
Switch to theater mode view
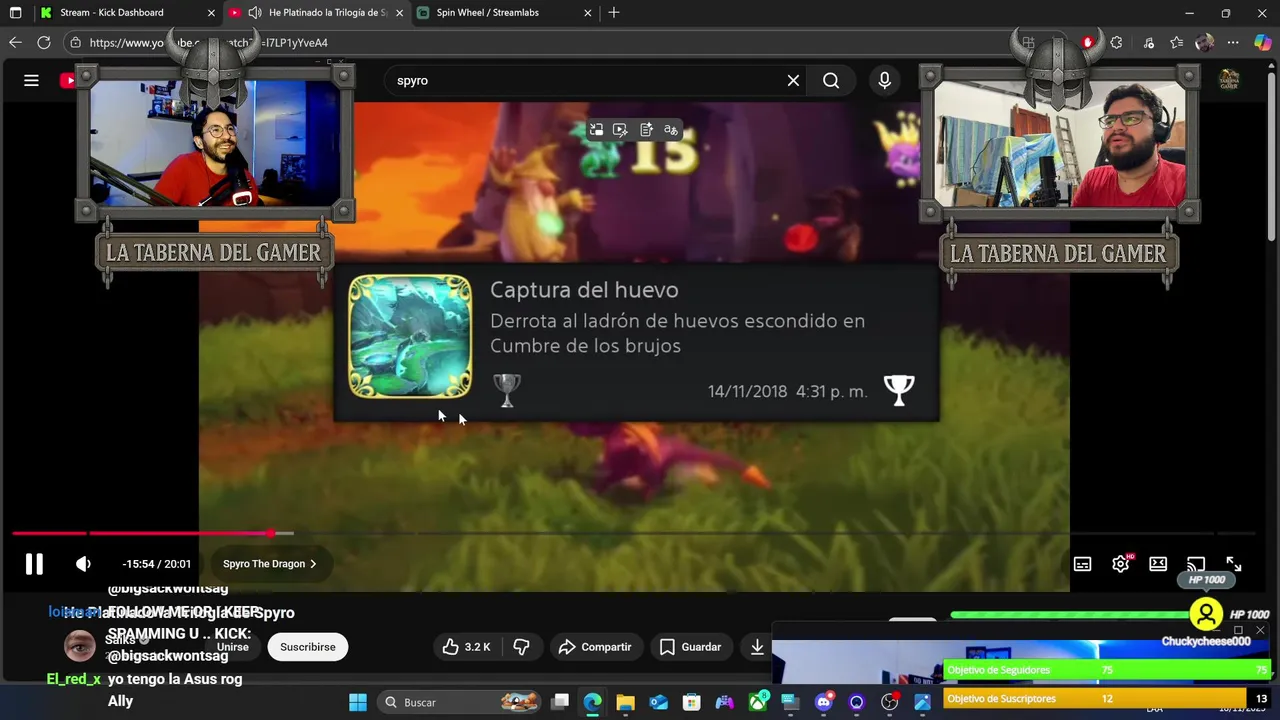coord(1158,564)
